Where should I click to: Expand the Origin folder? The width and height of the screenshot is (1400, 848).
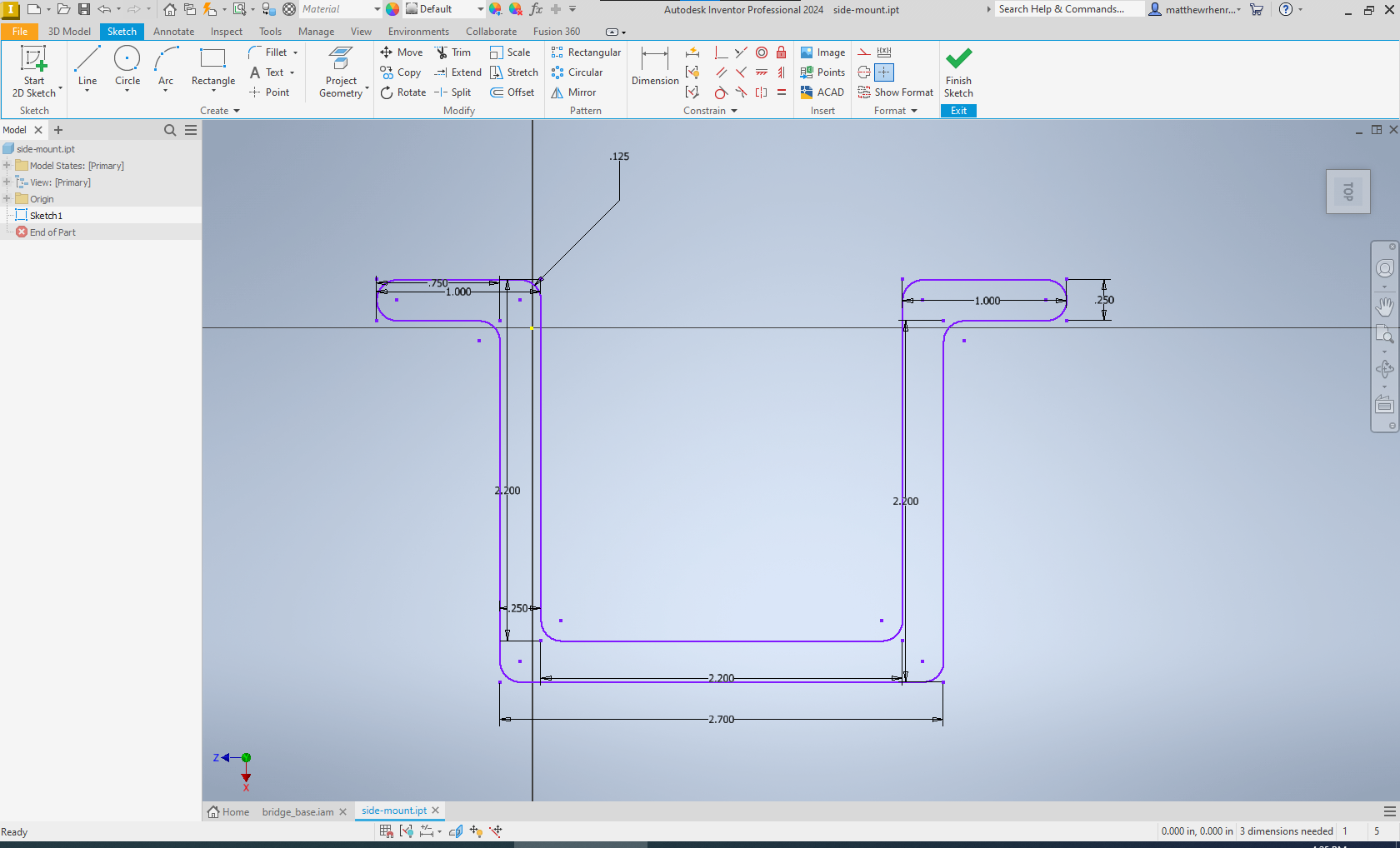pos(7,199)
